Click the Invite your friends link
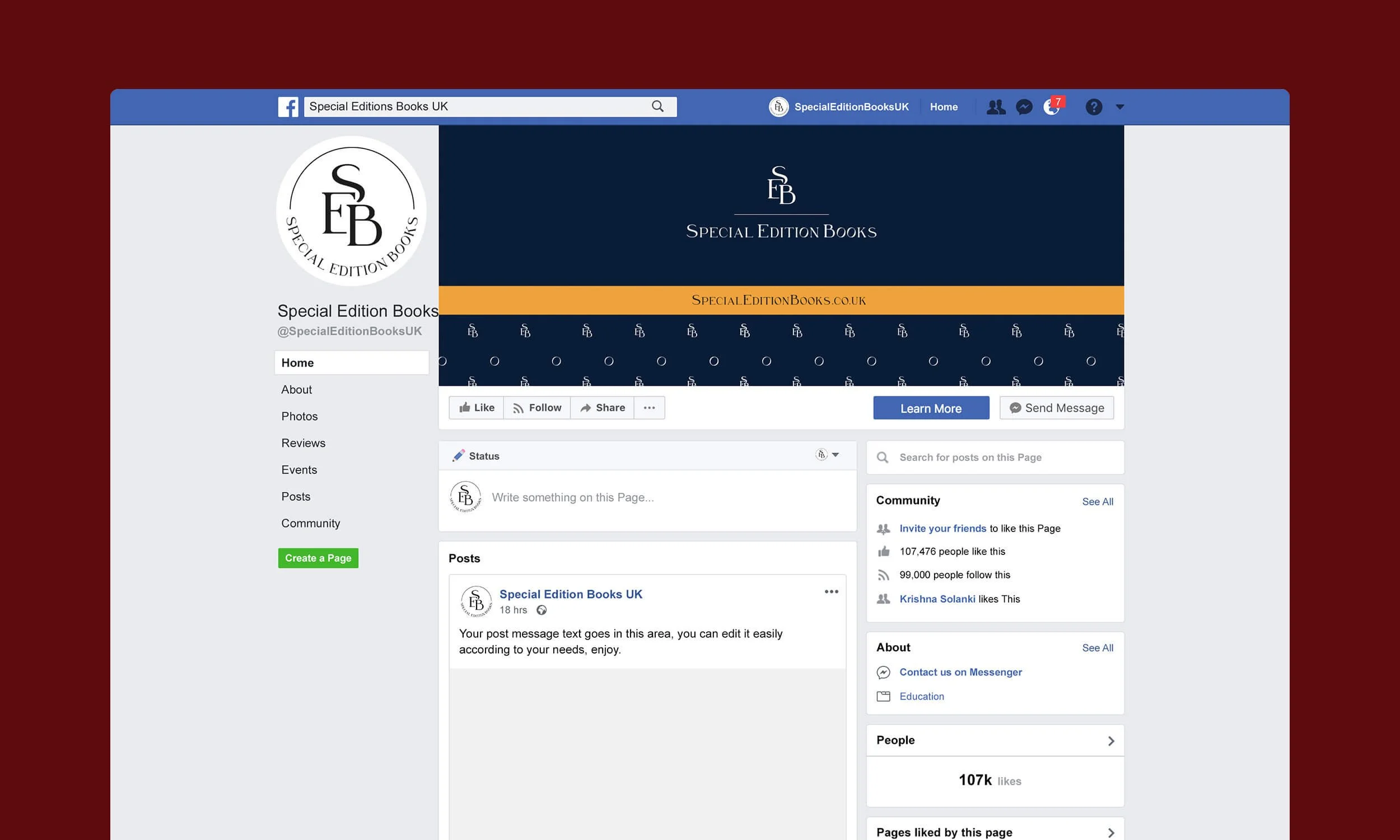The height and width of the screenshot is (840, 1400). [x=943, y=528]
